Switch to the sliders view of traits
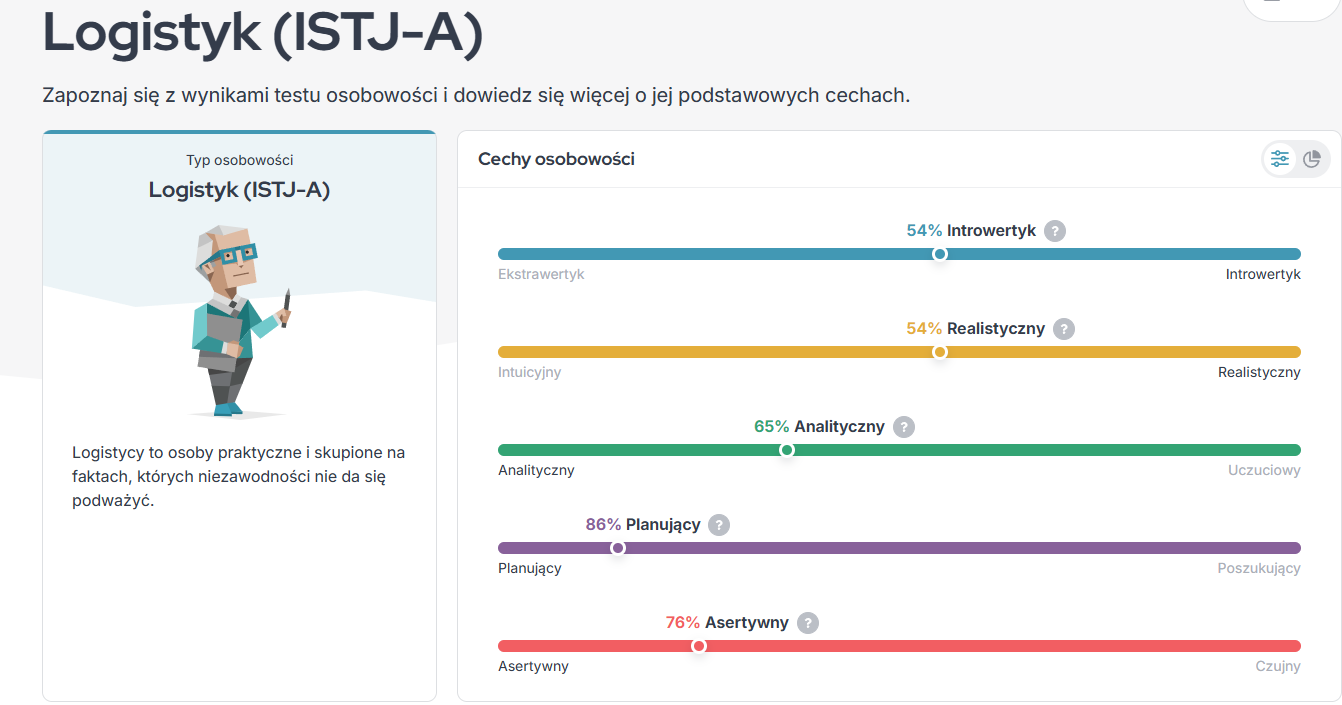Screen dimensions: 1342x705 tap(1280, 159)
